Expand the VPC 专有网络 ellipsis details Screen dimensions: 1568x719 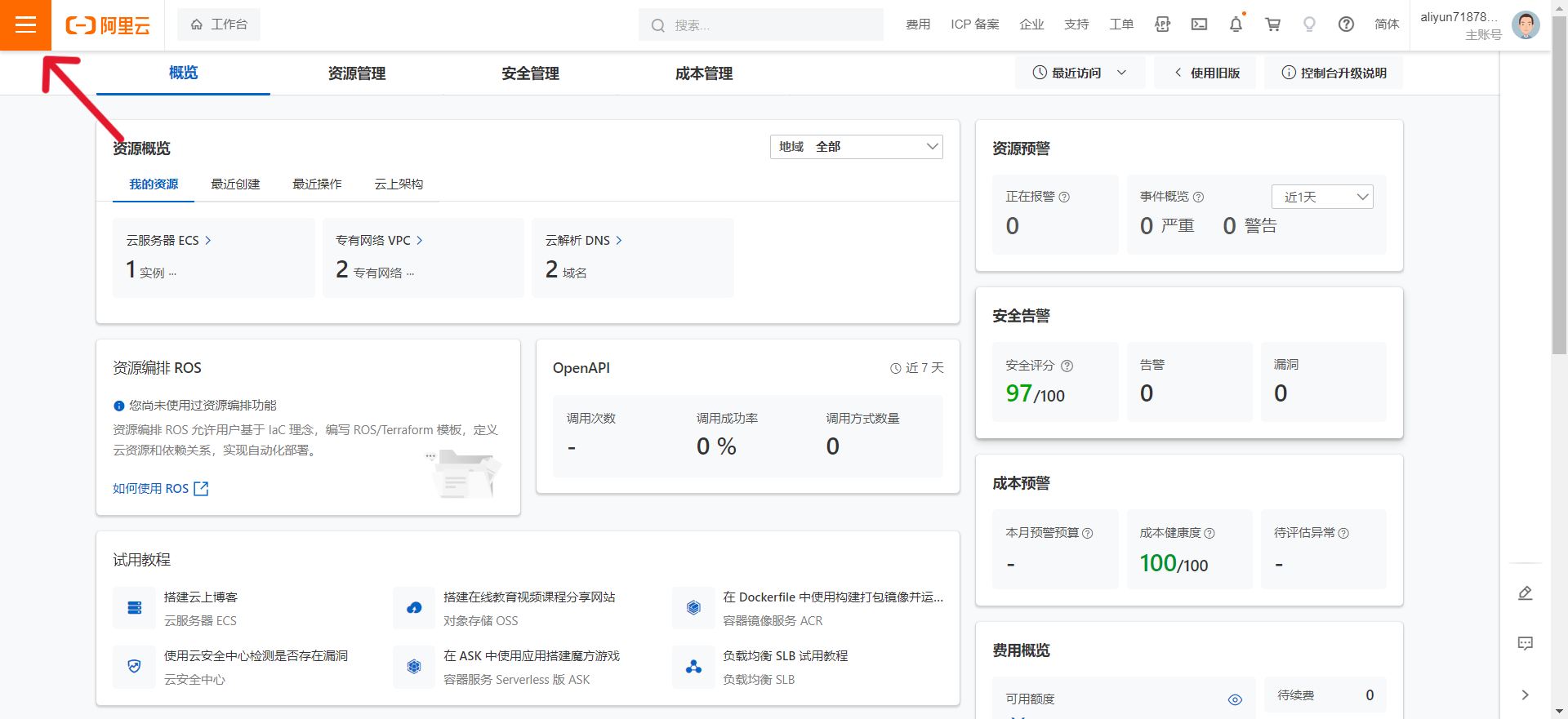(x=410, y=273)
